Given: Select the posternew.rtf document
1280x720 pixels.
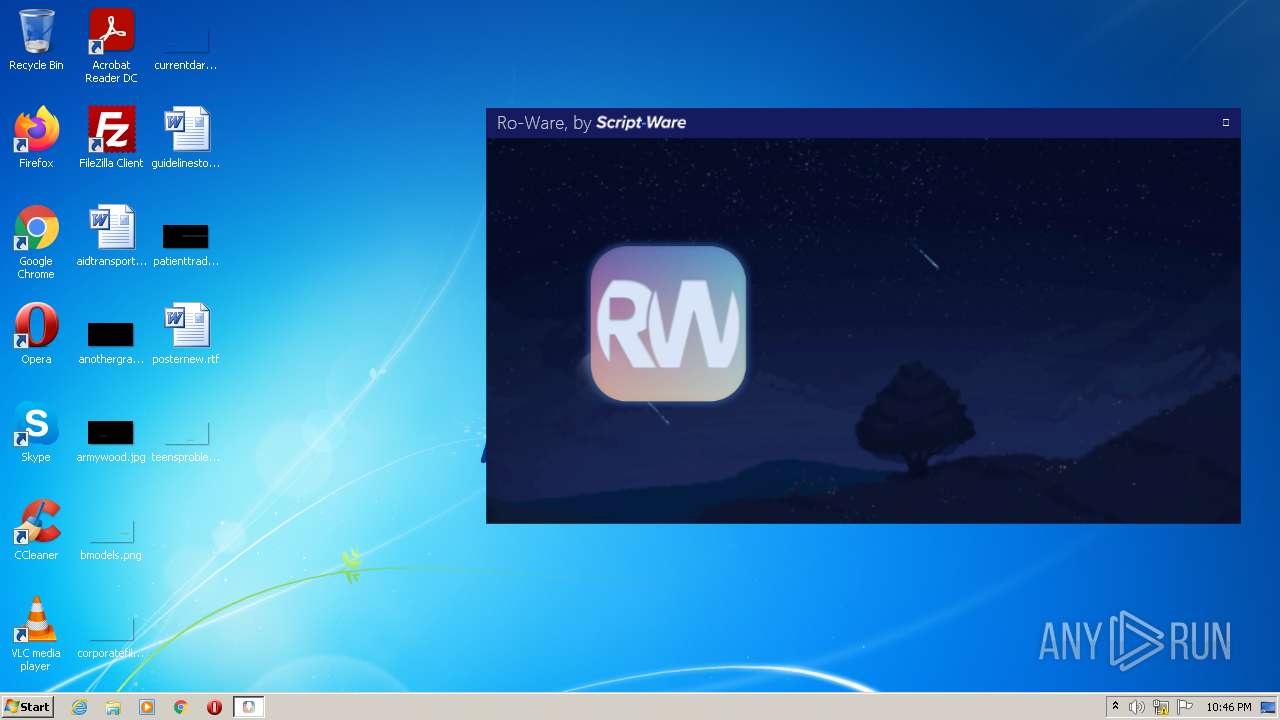Looking at the screenshot, I should coord(186,334).
